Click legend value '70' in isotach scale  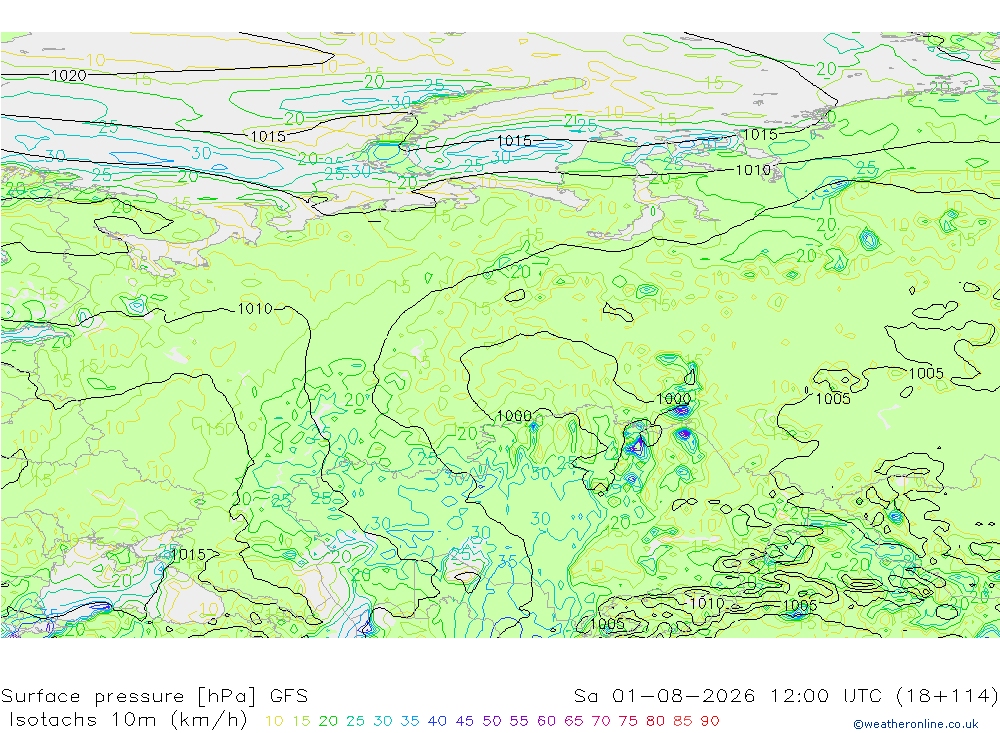601,721
